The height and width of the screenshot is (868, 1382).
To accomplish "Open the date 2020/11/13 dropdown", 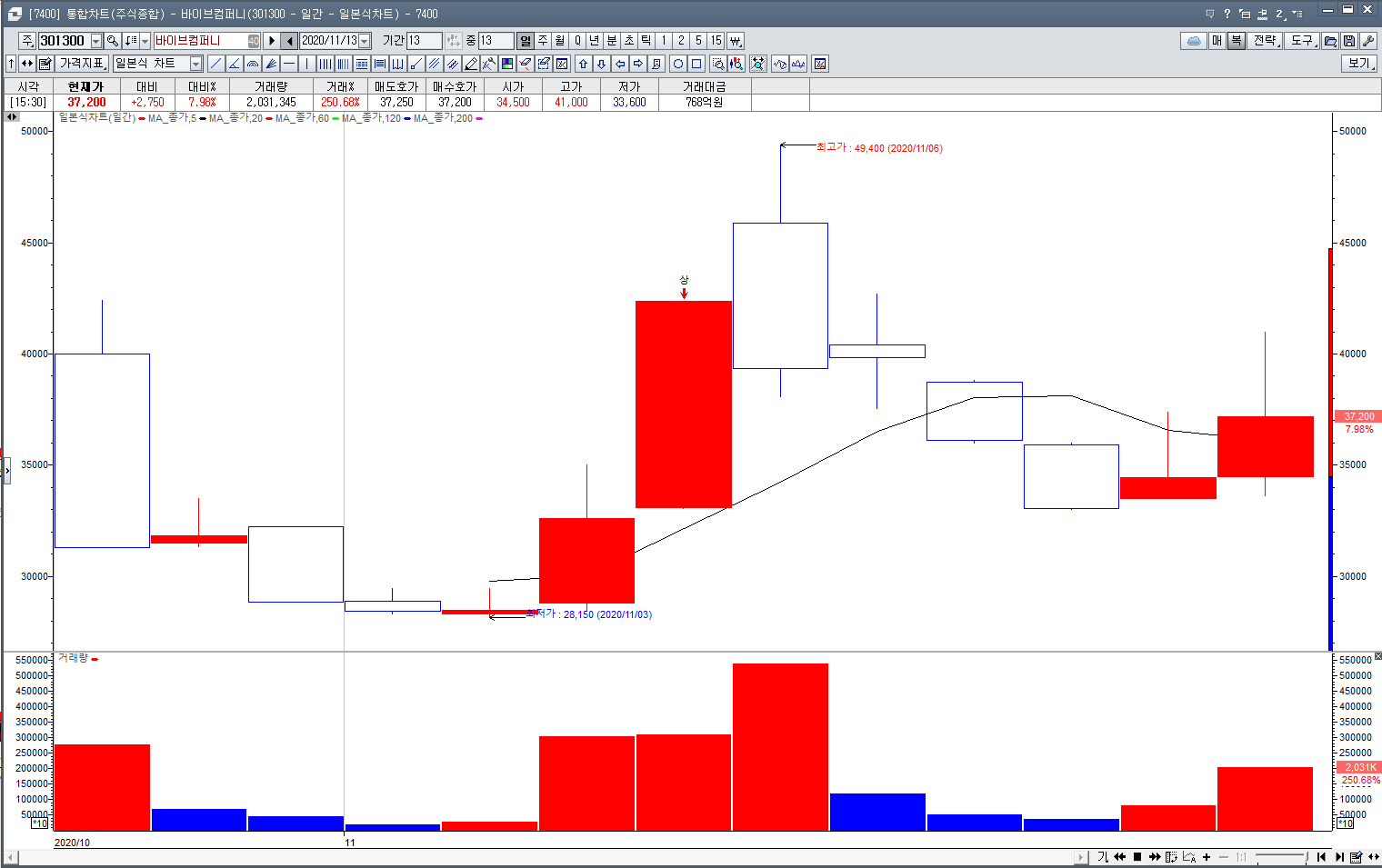I will point(365,41).
